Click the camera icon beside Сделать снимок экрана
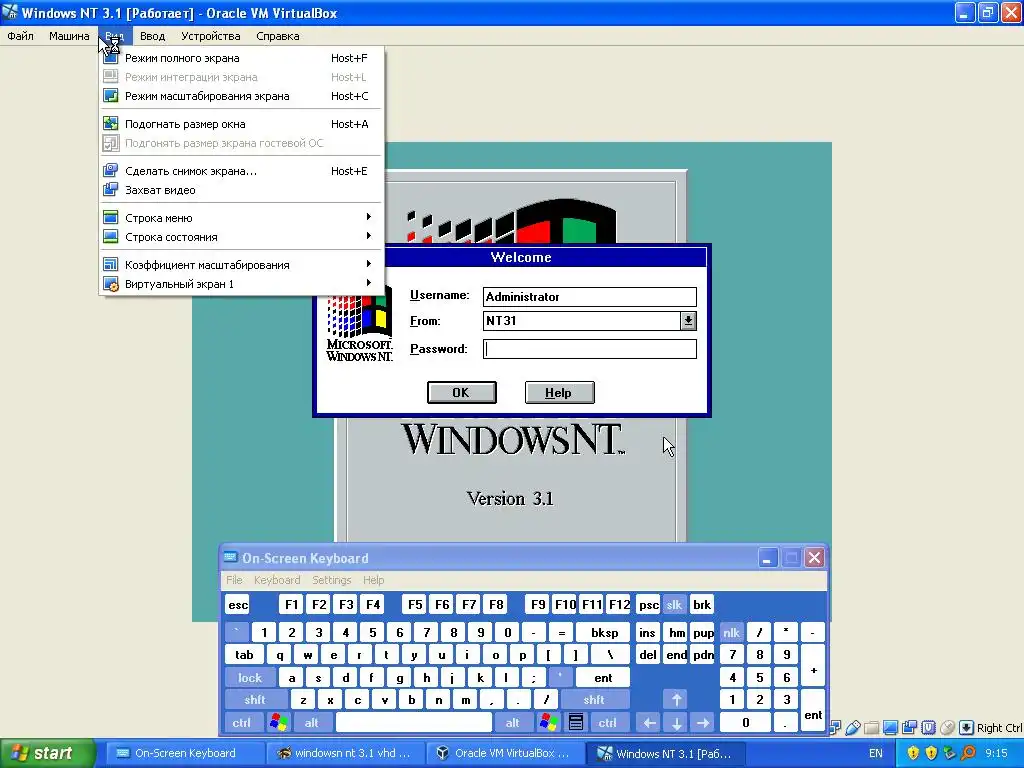 tap(110, 171)
